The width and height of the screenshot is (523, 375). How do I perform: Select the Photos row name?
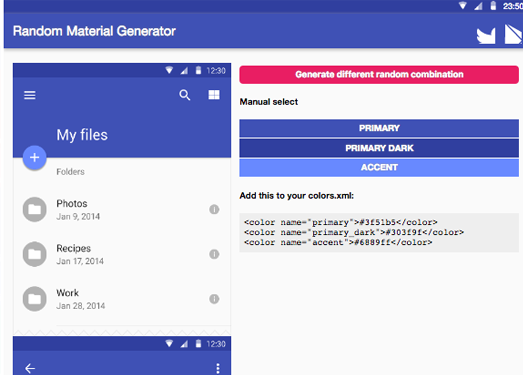pos(72,204)
